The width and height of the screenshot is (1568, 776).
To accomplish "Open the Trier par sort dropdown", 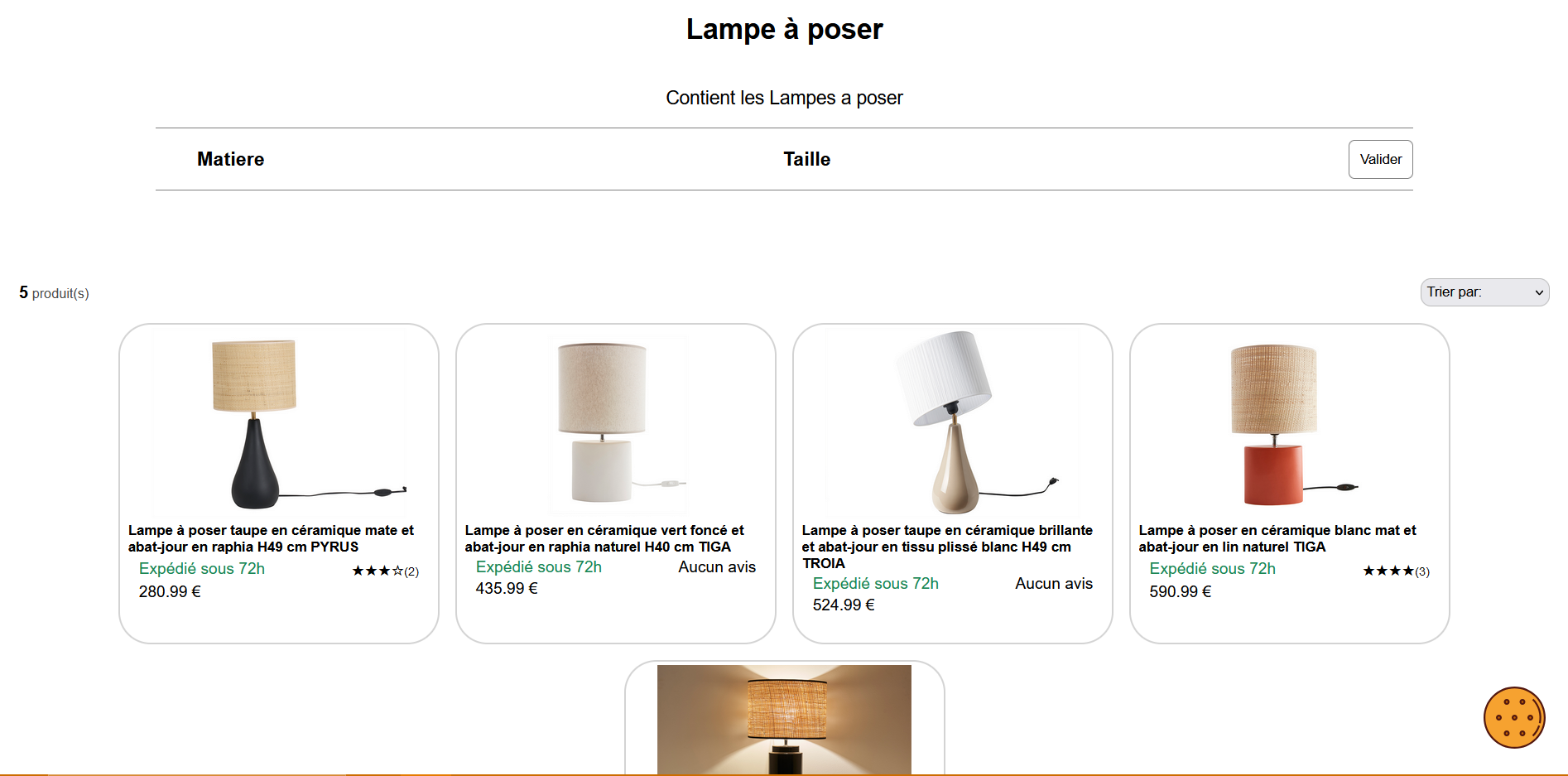I will pyautogui.click(x=1484, y=292).
